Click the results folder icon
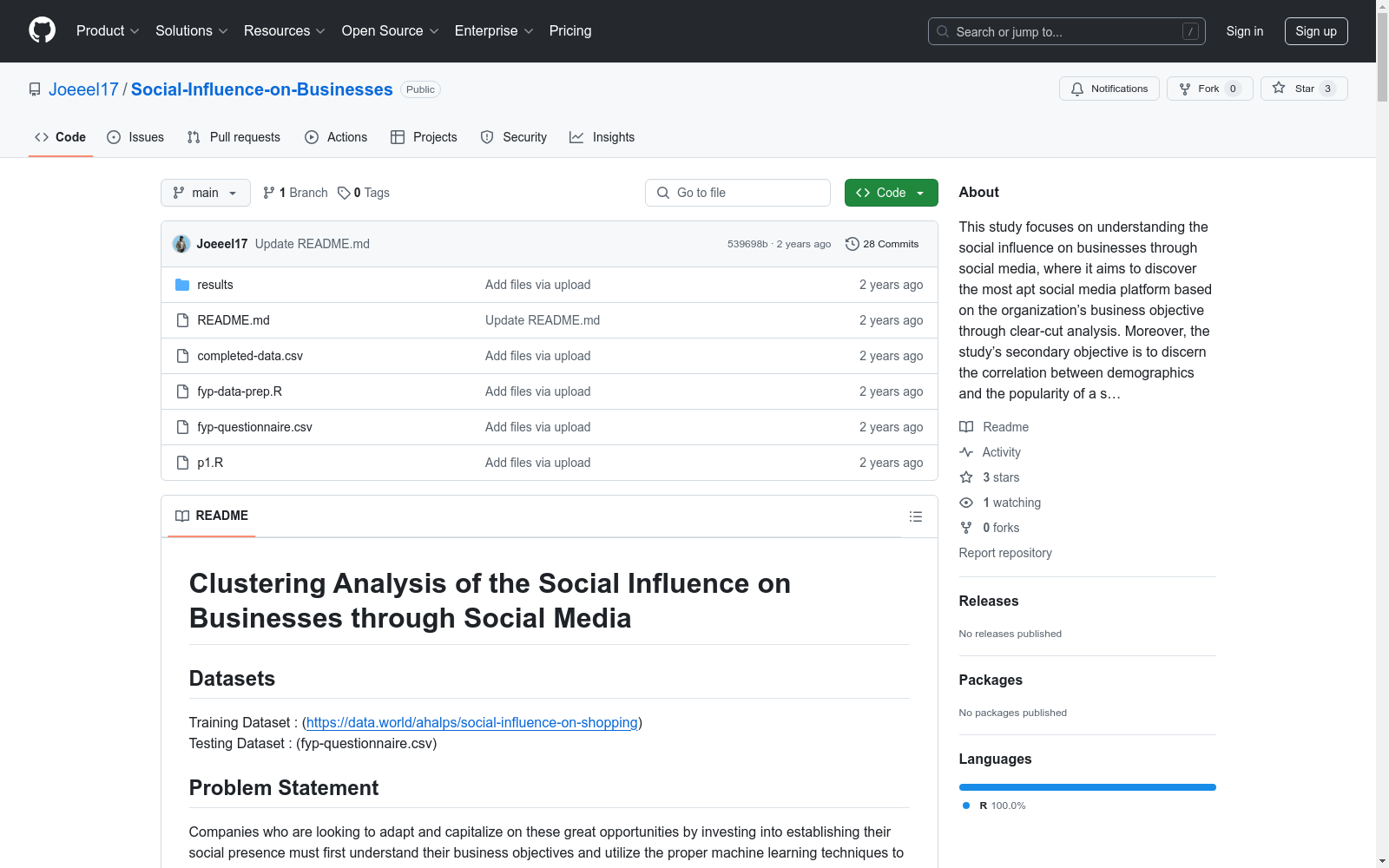Image resolution: width=1389 pixels, height=868 pixels. pos(182,285)
